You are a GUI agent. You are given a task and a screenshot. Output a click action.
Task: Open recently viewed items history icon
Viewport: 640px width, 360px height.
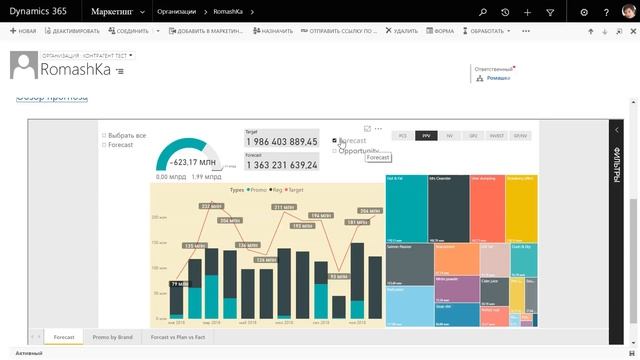pos(505,12)
